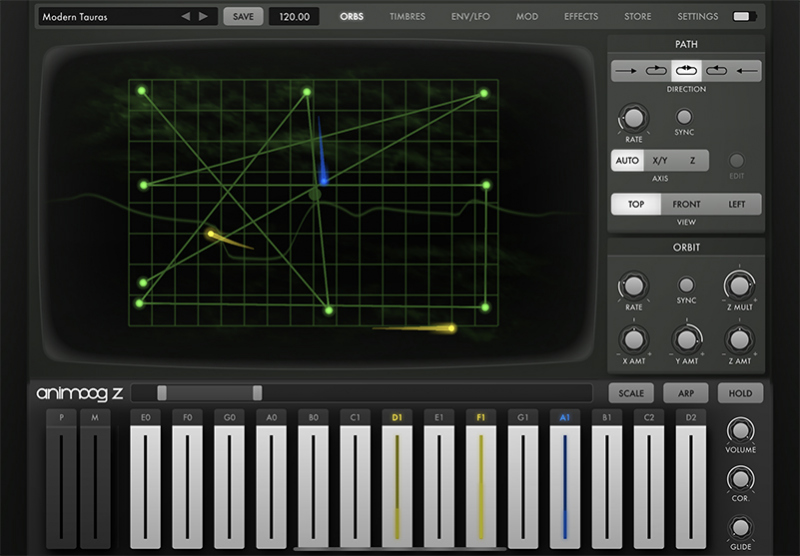This screenshot has width=800, height=556.
Task: Click the previous preset arrow
Action: click(x=185, y=17)
